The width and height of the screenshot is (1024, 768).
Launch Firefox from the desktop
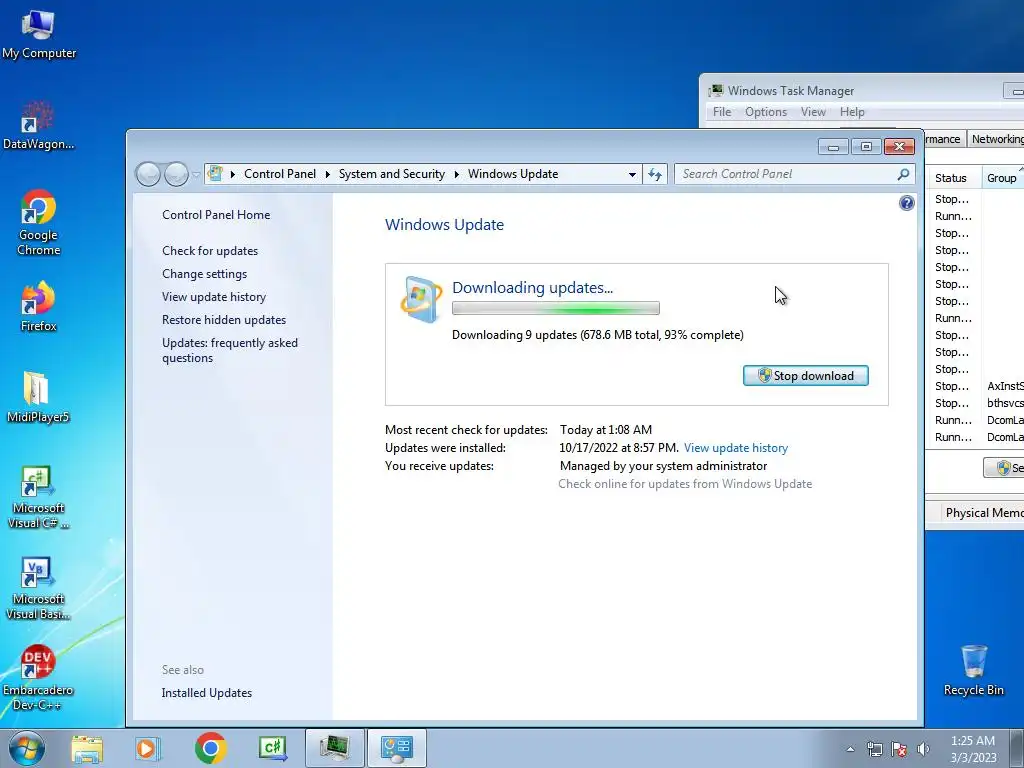coord(39,306)
